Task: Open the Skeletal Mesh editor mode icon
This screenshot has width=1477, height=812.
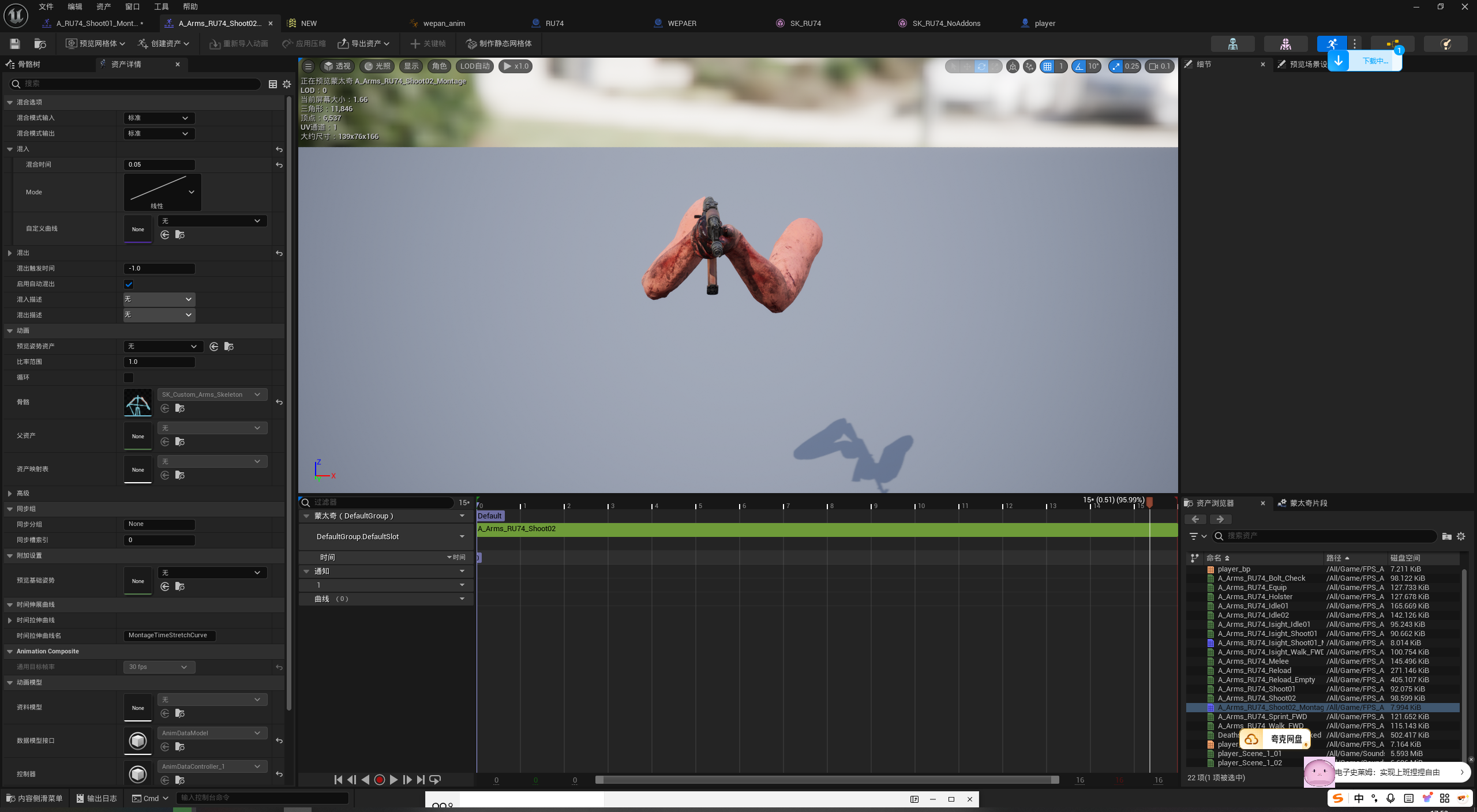Action: coord(1285,44)
